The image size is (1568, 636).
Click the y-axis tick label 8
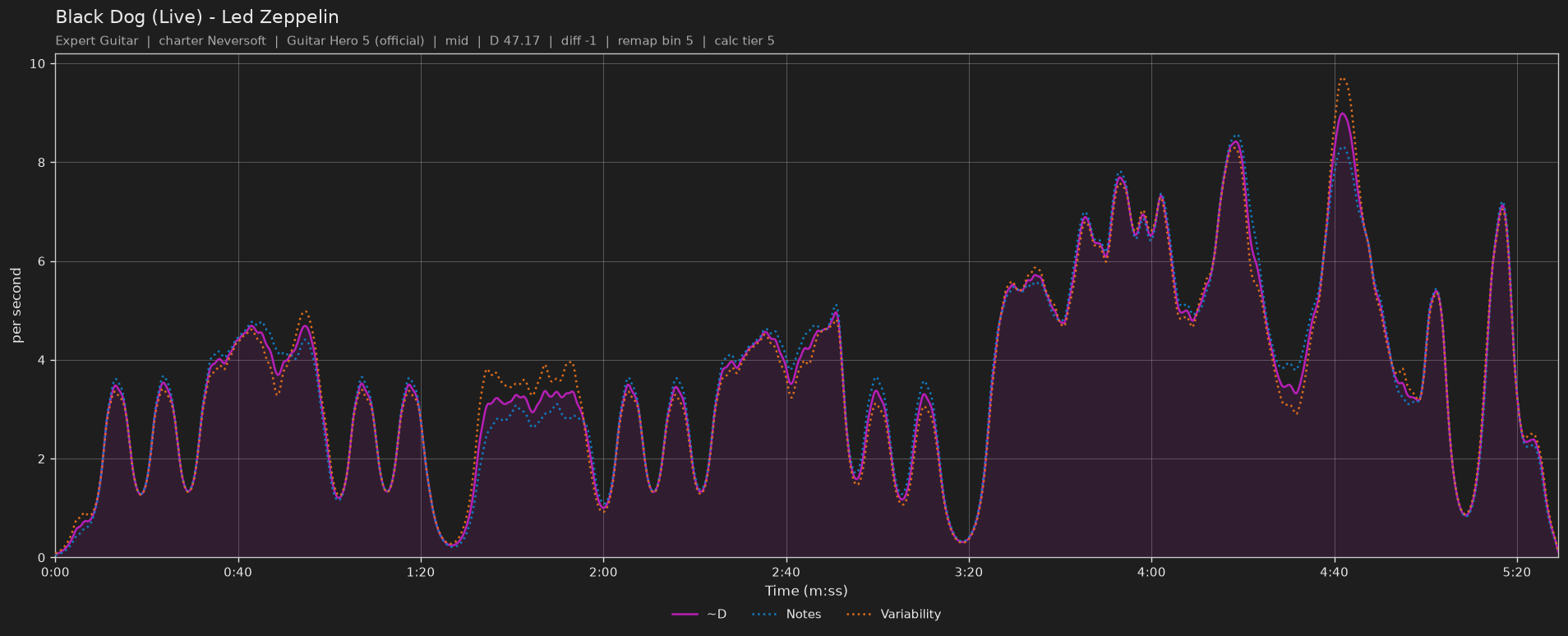coord(43,163)
